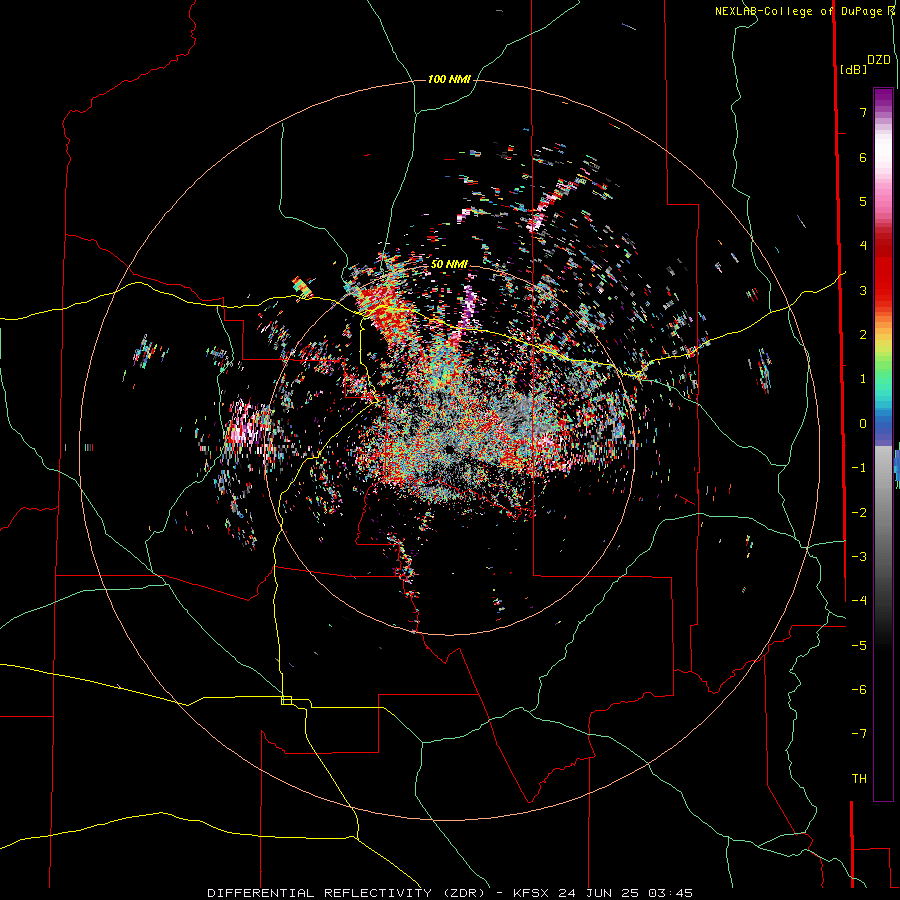Click the -4 value on the color scale
The height and width of the screenshot is (900, 900).
click(x=859, y=600)
